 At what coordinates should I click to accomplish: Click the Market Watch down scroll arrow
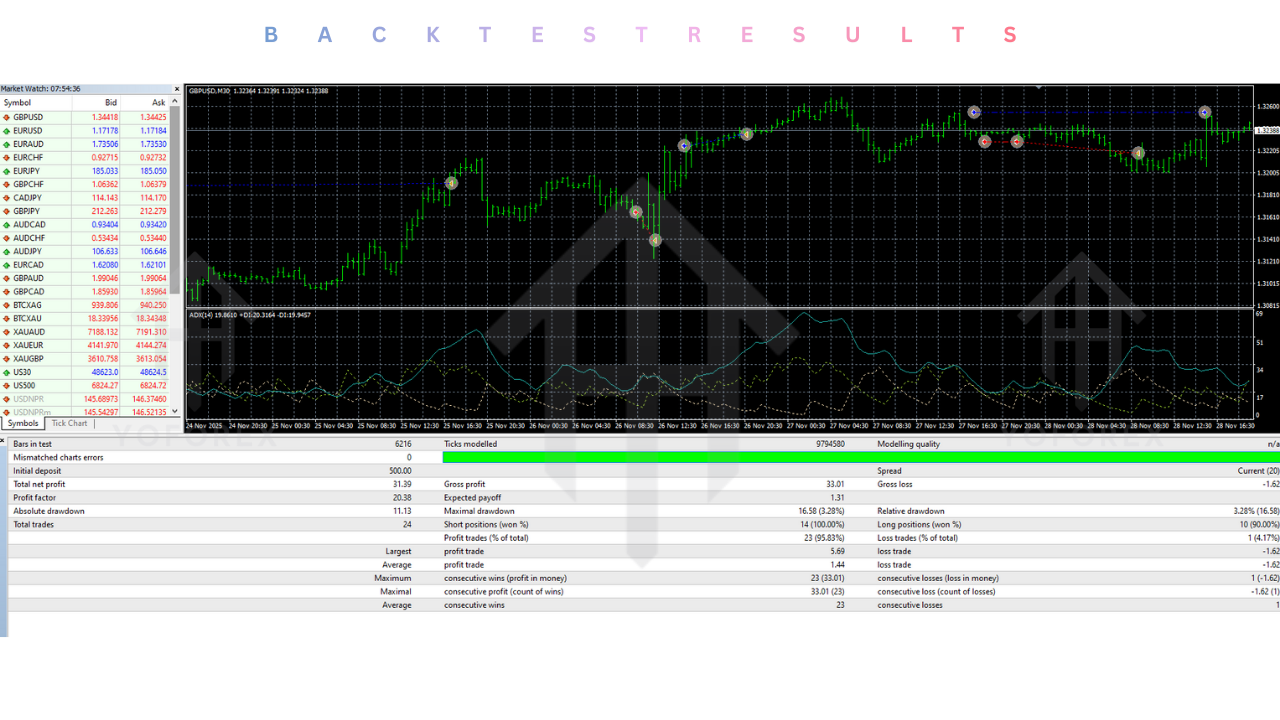click(176, 412)
